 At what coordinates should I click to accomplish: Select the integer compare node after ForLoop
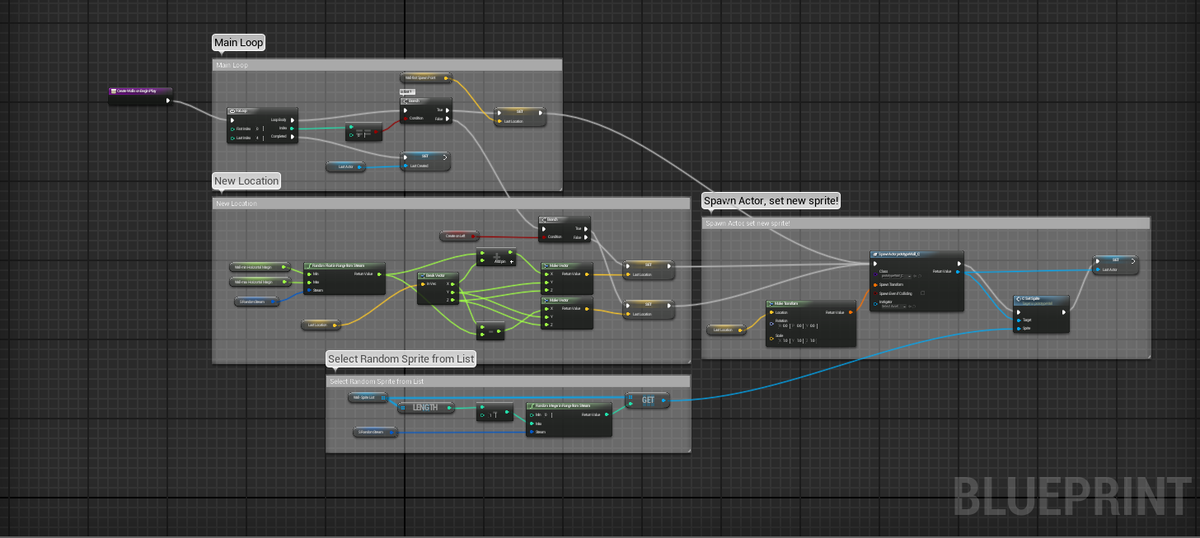[x=364, y=131]
